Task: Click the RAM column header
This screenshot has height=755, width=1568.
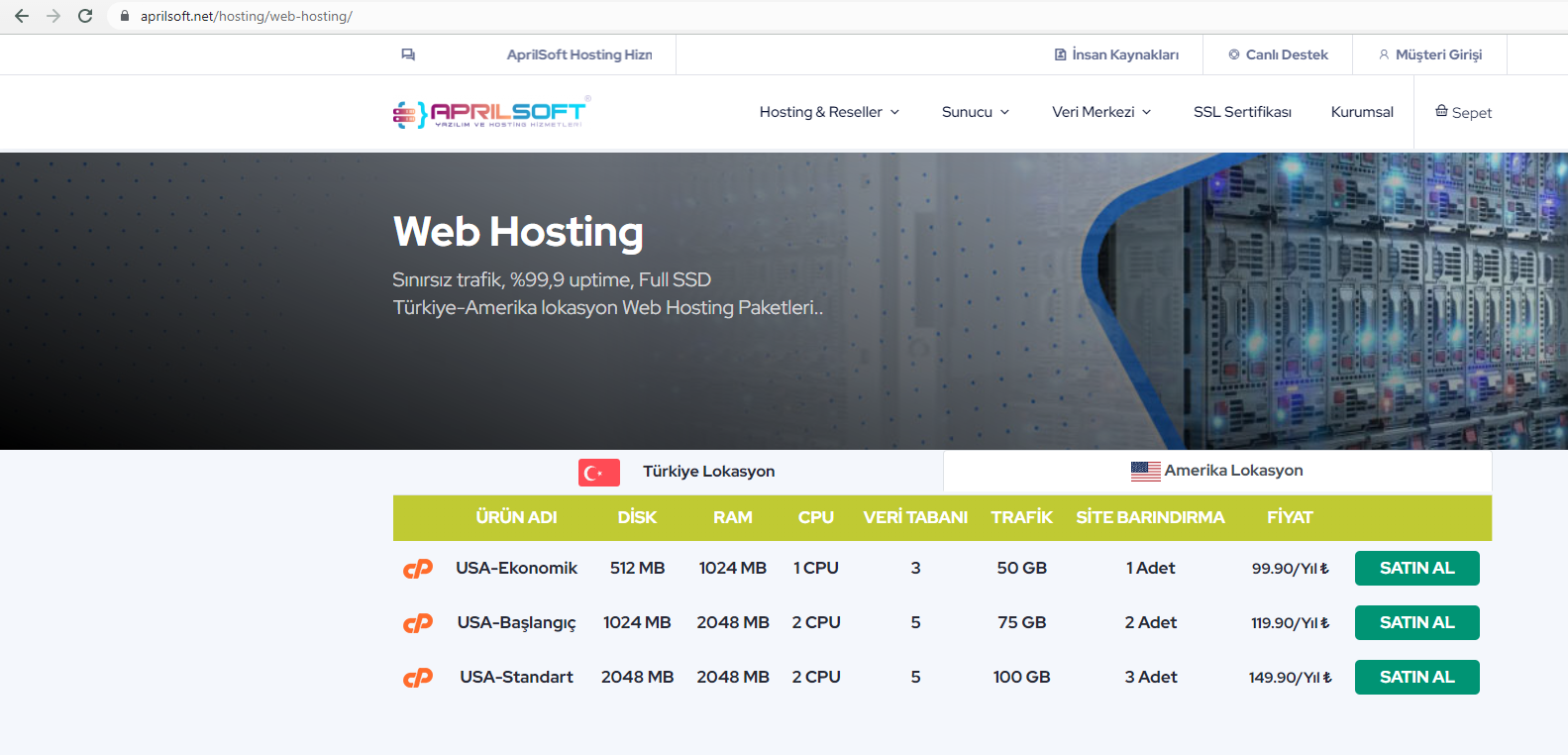Action: tap(733, 517)
